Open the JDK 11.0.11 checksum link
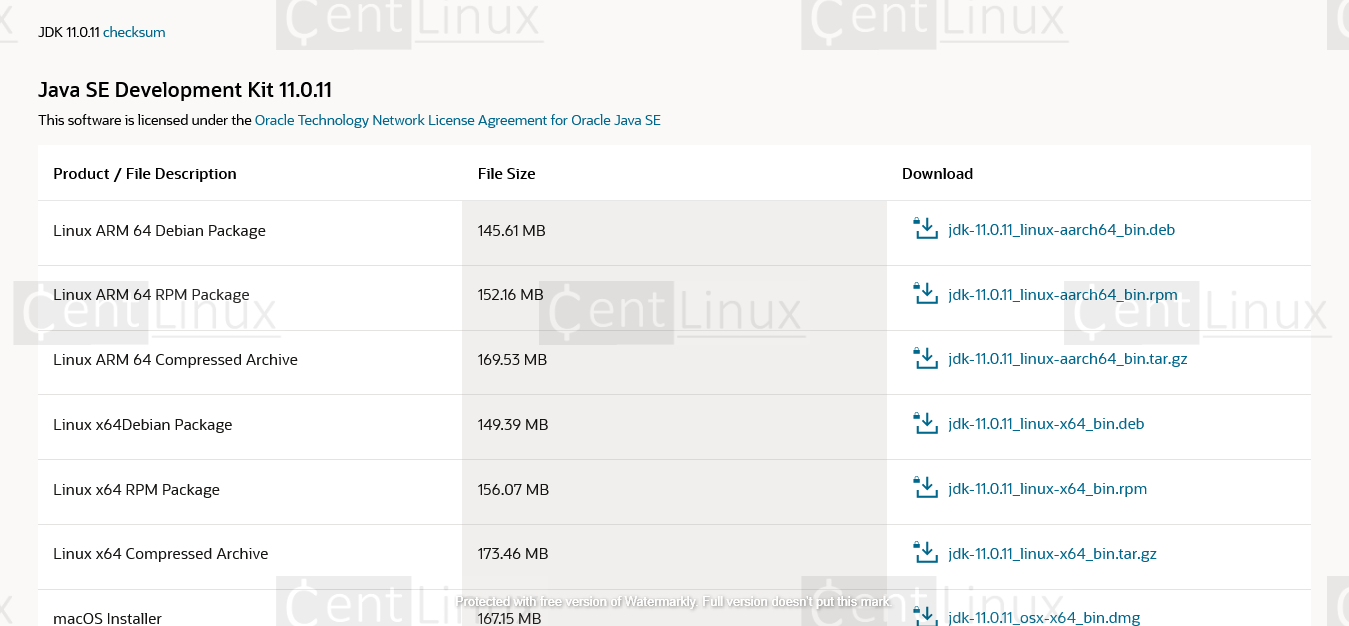Screen dimensions: 1349x626 tap(134, 32)
